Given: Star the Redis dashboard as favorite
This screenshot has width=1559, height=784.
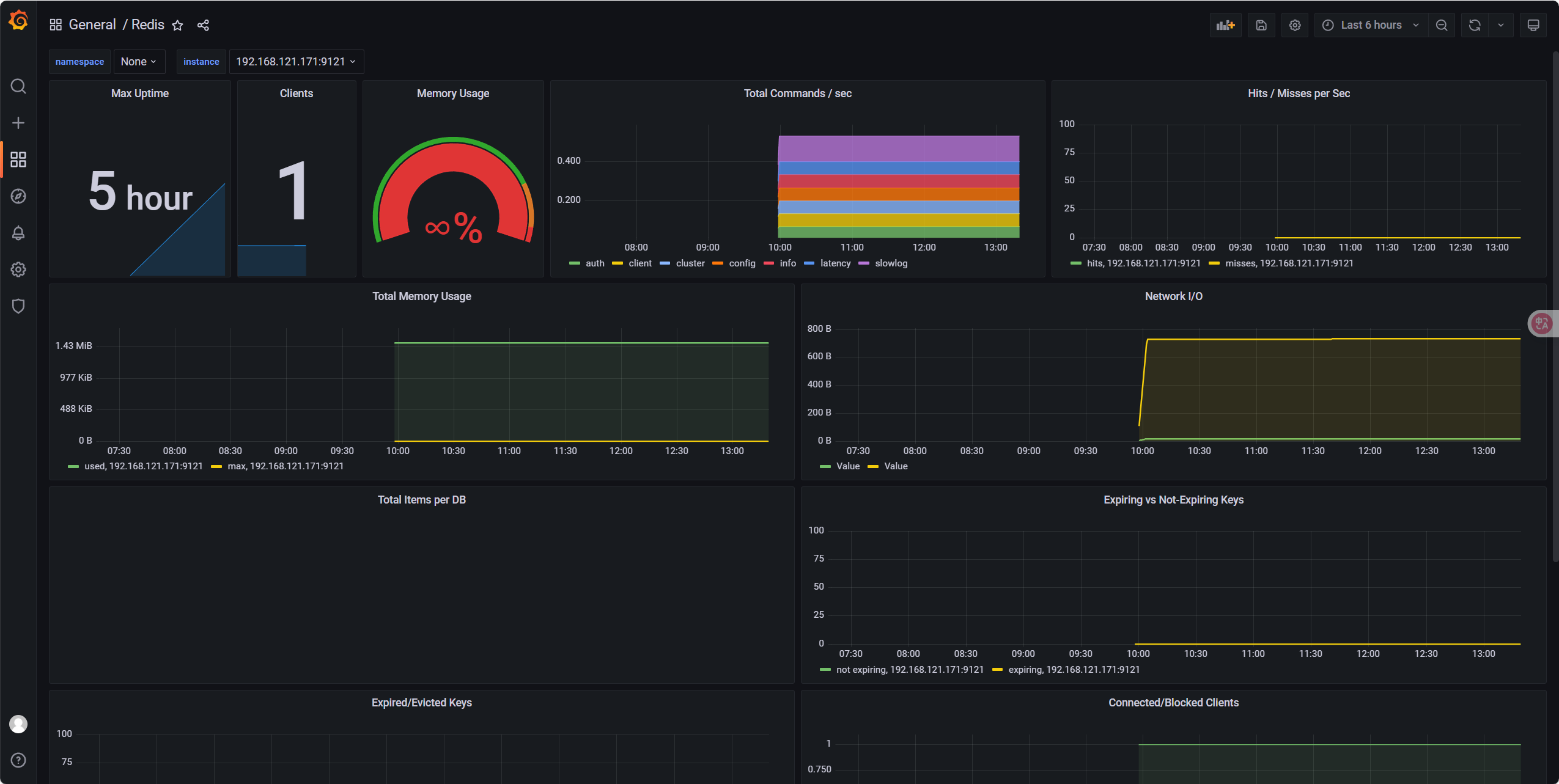Looking at the screenshot, I should point(177,25).
